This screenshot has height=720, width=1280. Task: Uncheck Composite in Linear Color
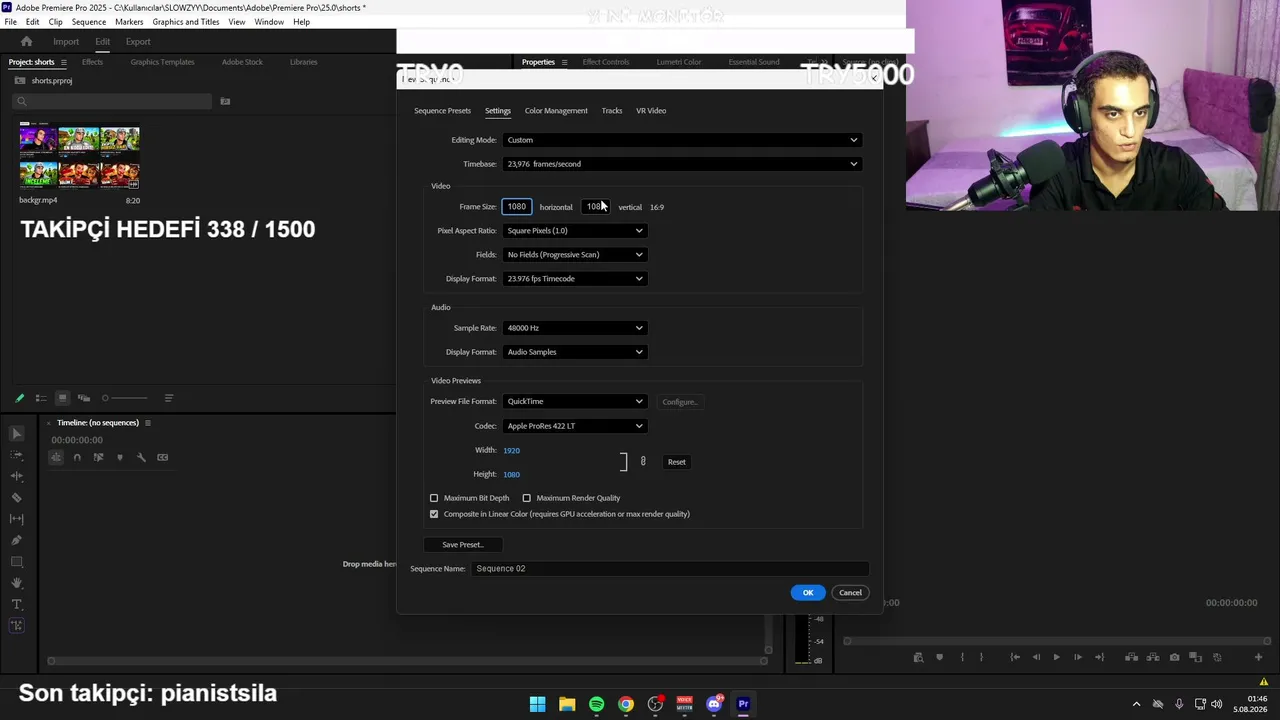[434, 514]
